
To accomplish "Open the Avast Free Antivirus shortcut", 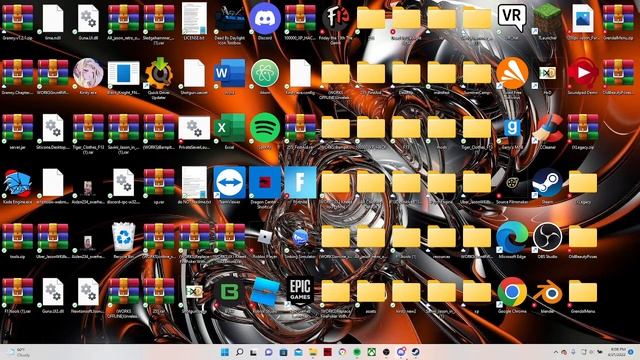I will click(x=512, y=74).
